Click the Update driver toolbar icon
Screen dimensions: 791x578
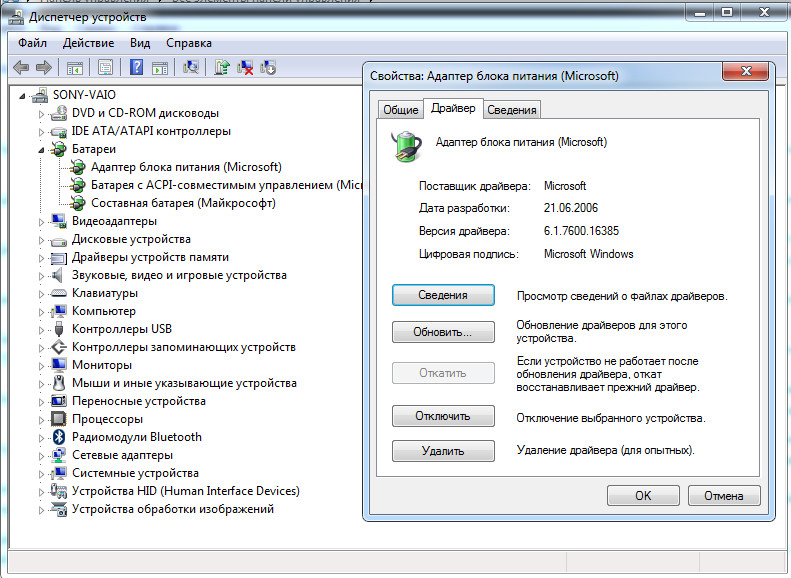(221, 67)
